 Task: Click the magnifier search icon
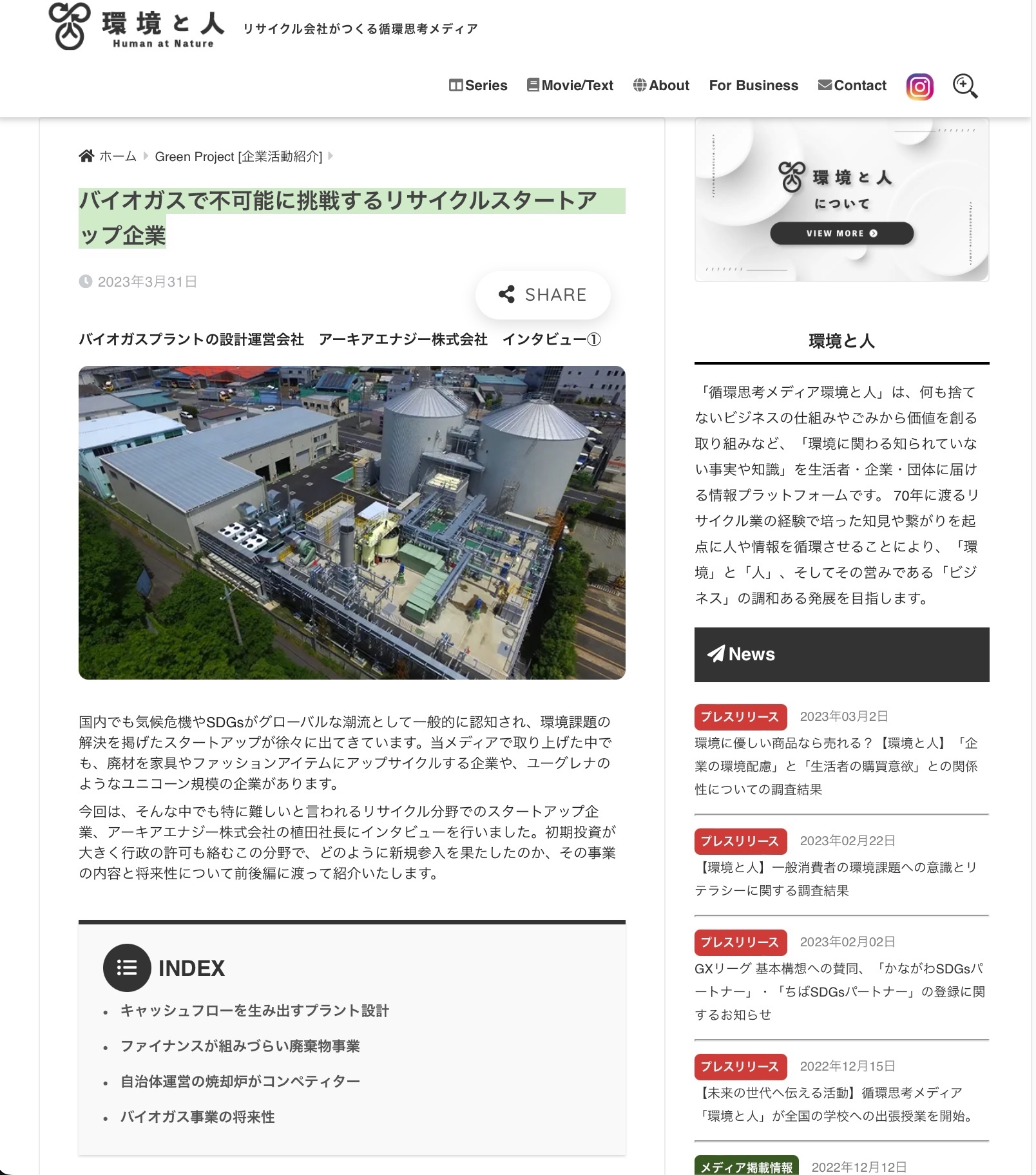coord(964,86)
